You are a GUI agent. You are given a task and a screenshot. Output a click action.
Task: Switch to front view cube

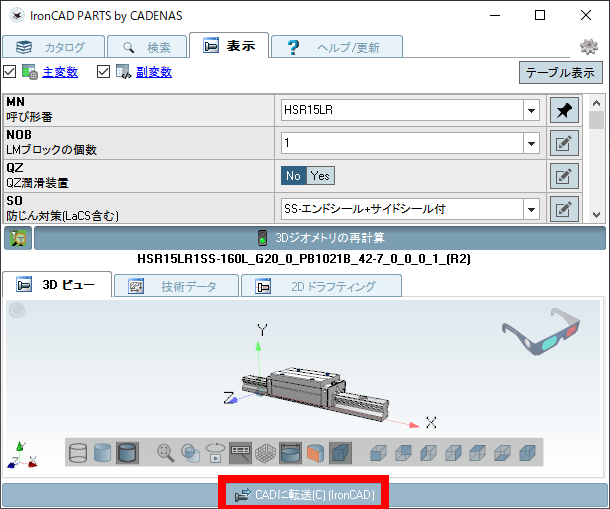coord(378,453)
